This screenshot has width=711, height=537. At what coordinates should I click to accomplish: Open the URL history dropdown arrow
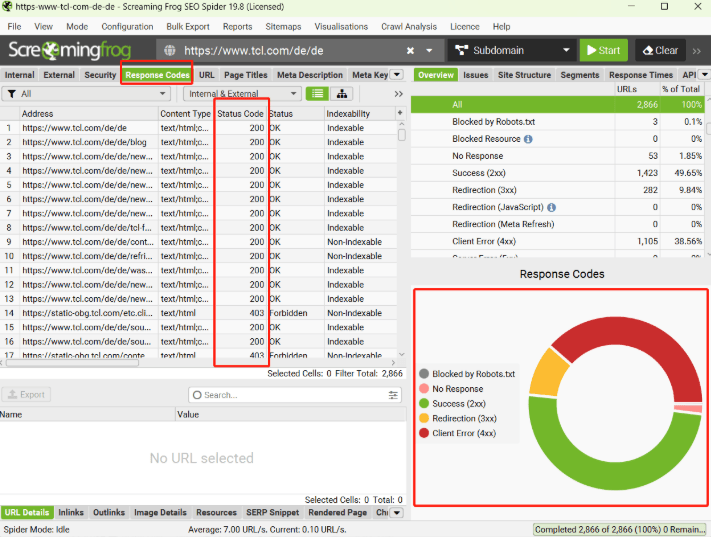[x=431, y=50]
